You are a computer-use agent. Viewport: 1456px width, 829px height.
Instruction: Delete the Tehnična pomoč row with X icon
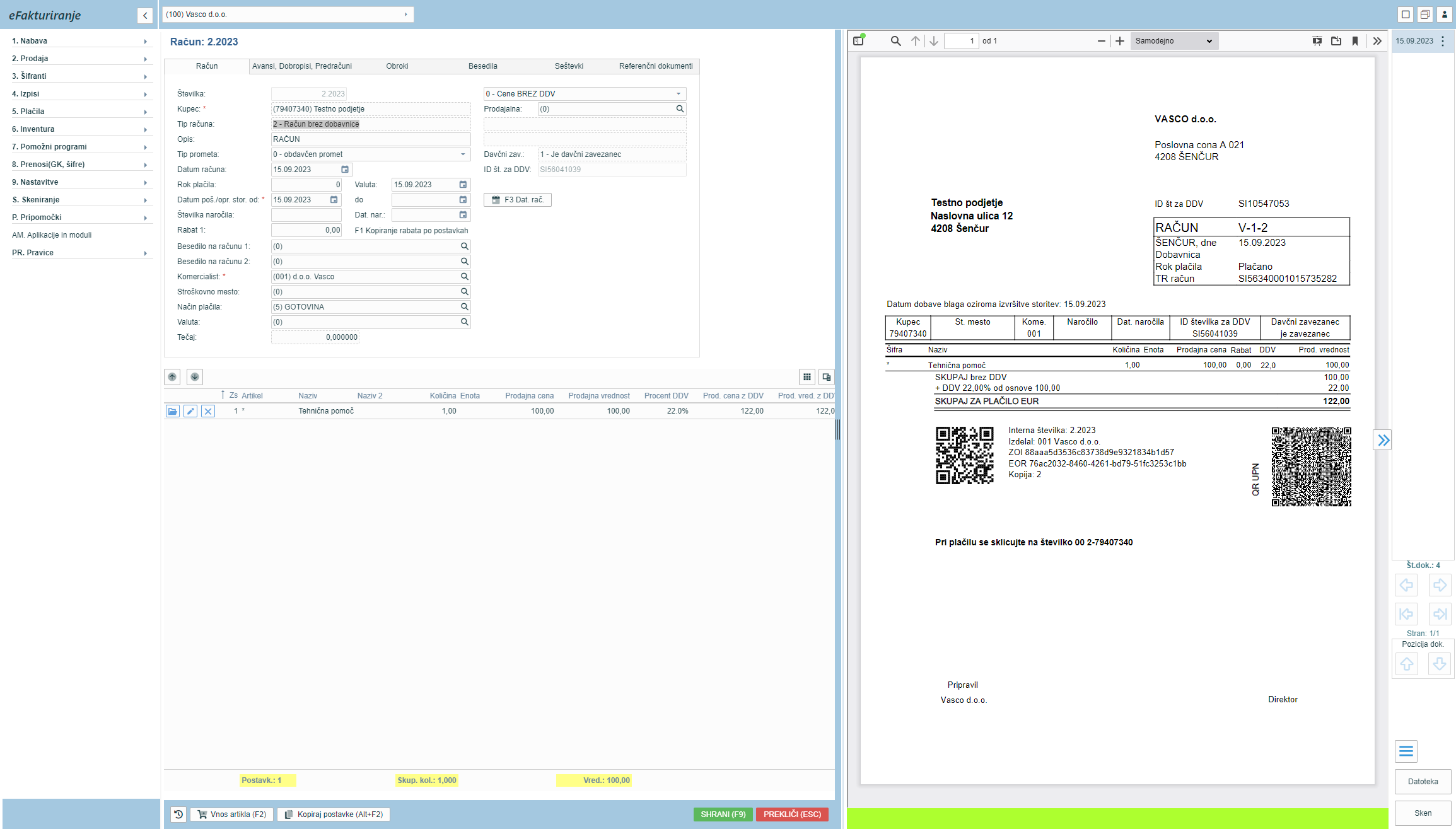pyautogui.click(x=208, y=411)
